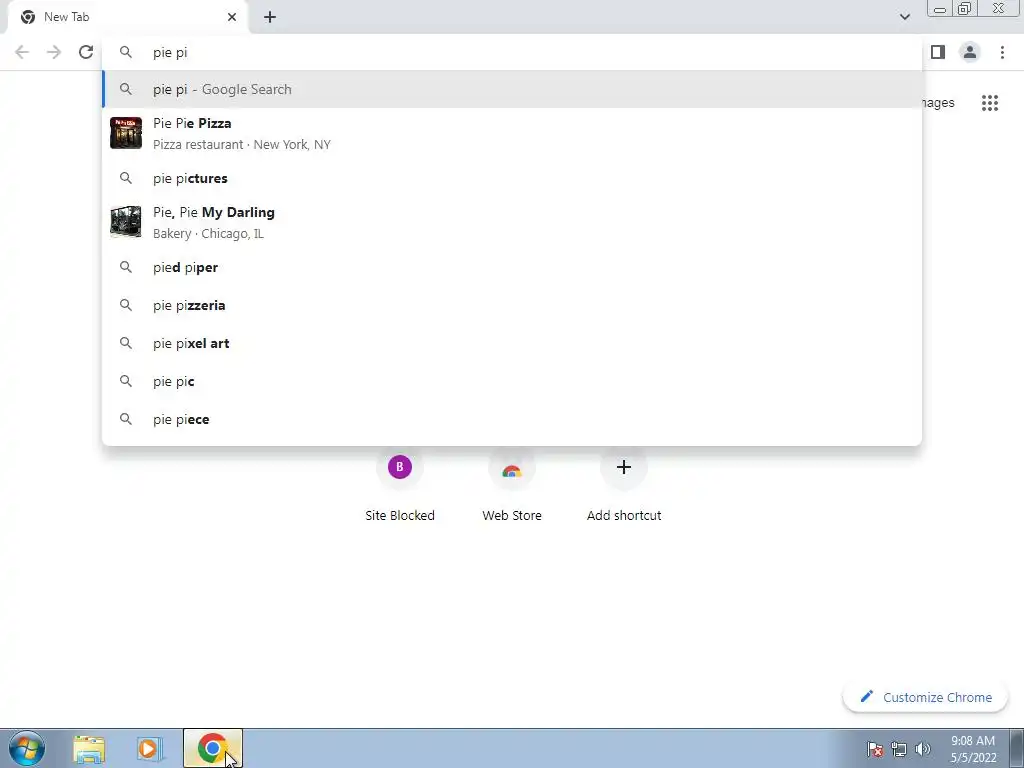
Task: Open a new tab with the plus button
Action: coord(270,17)
